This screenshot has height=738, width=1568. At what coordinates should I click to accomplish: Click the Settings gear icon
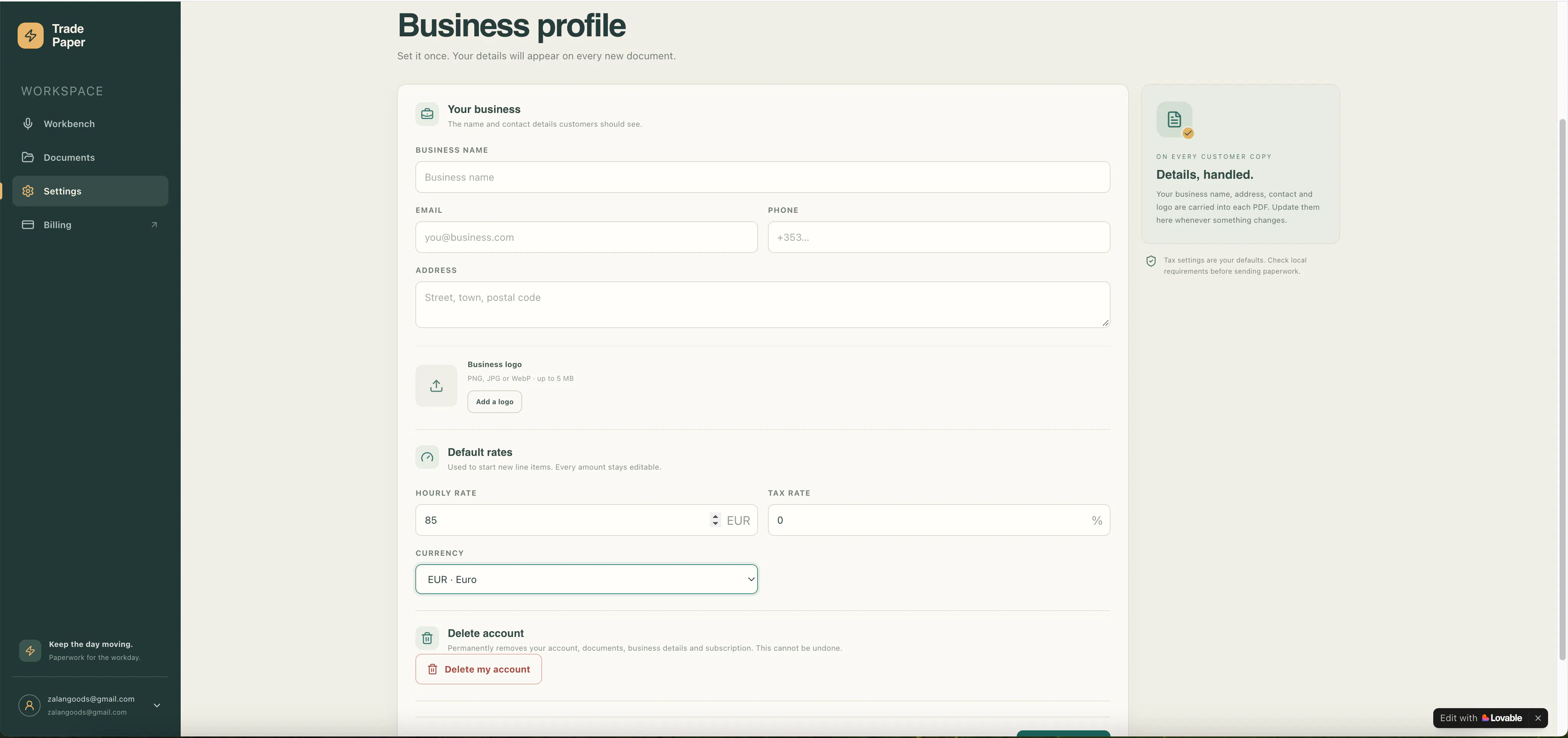point(28,191)
